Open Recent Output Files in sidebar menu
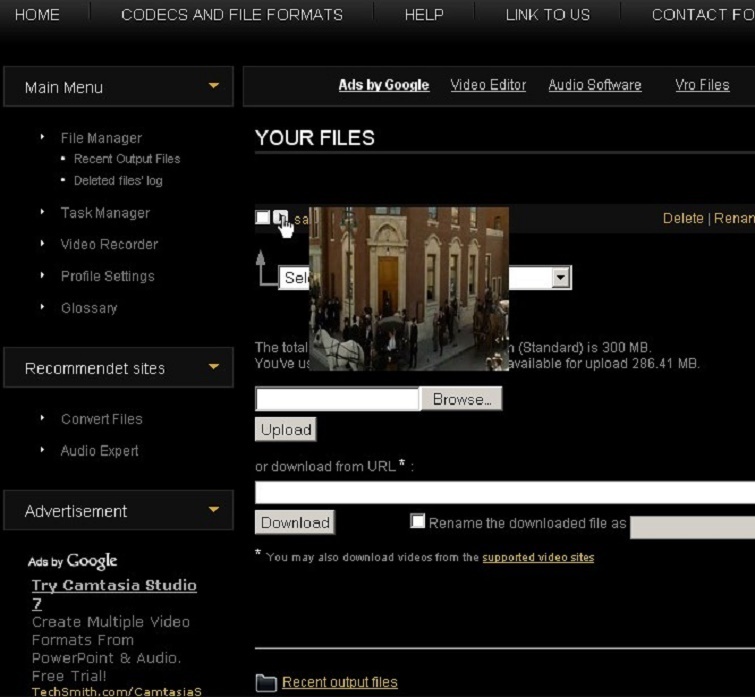 [x=127, y=159]
